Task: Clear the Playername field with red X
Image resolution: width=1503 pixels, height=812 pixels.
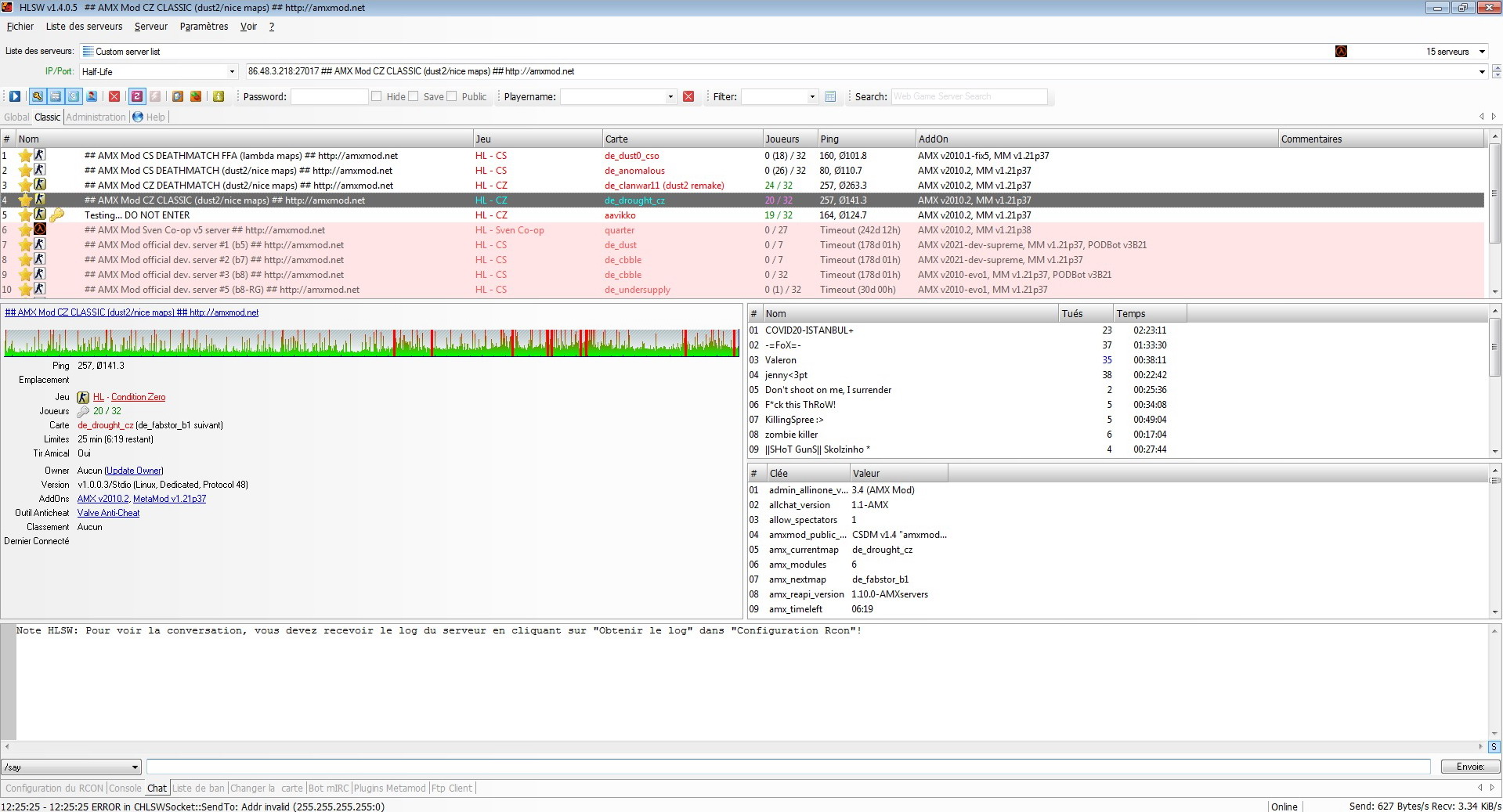Action: point(688,96)
